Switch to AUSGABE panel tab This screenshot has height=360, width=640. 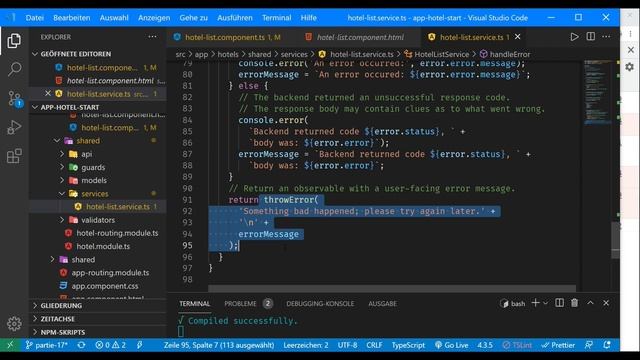[x=382, y=304]
